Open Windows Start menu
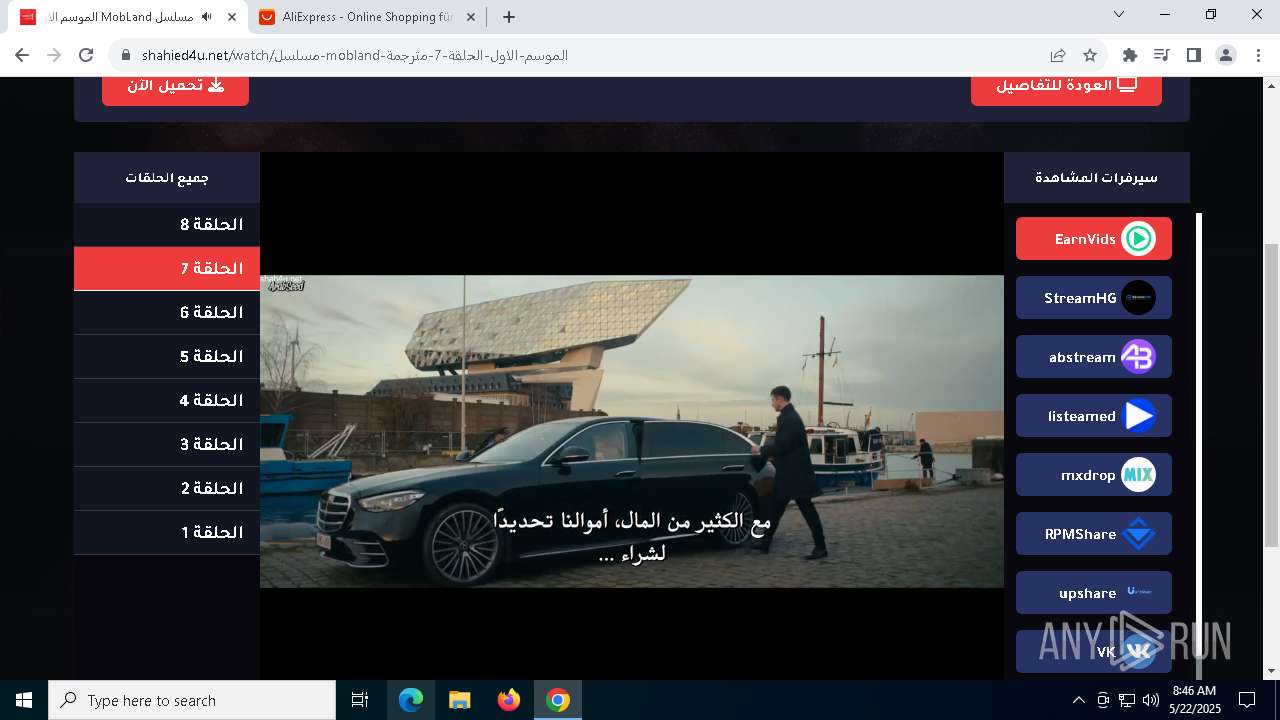This screenshot has height=720, width=1280. (24, 700)
